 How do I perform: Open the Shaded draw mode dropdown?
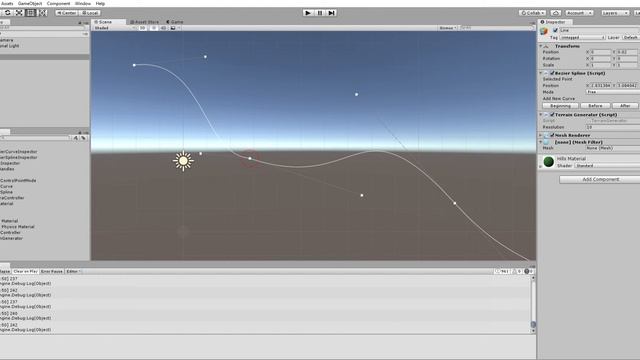point(114,28)
